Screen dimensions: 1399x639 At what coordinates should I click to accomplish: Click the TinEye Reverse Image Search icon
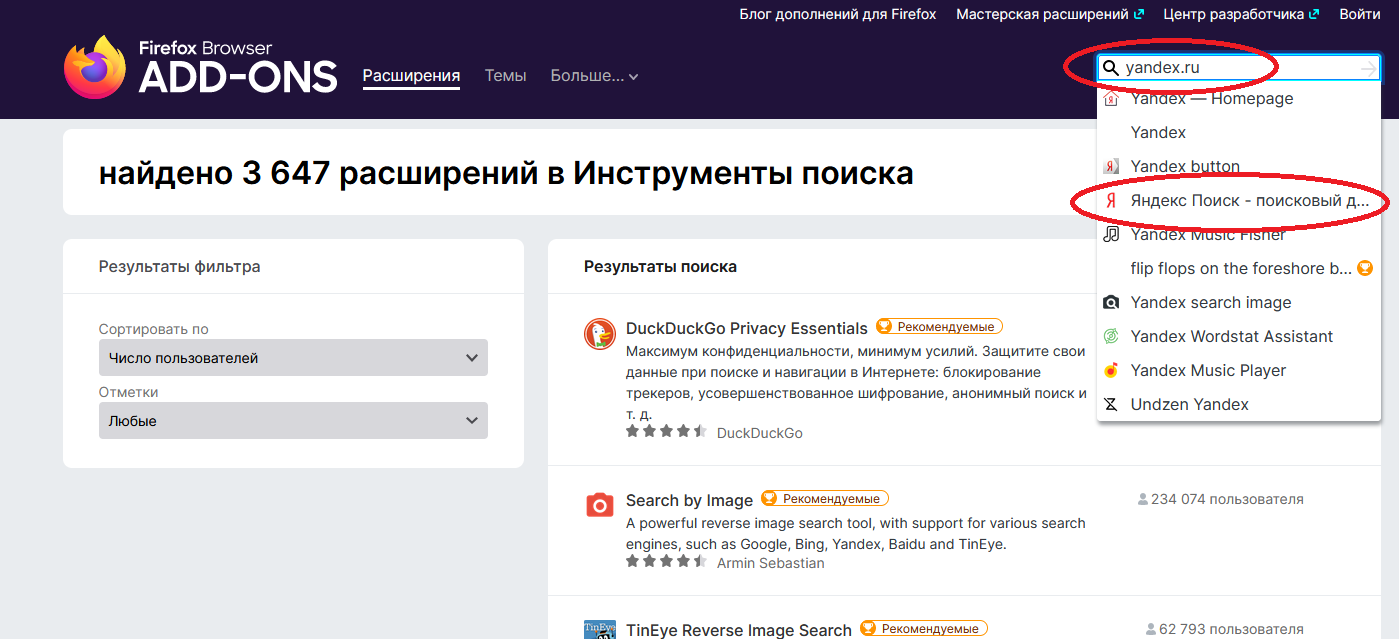(599, 630)
